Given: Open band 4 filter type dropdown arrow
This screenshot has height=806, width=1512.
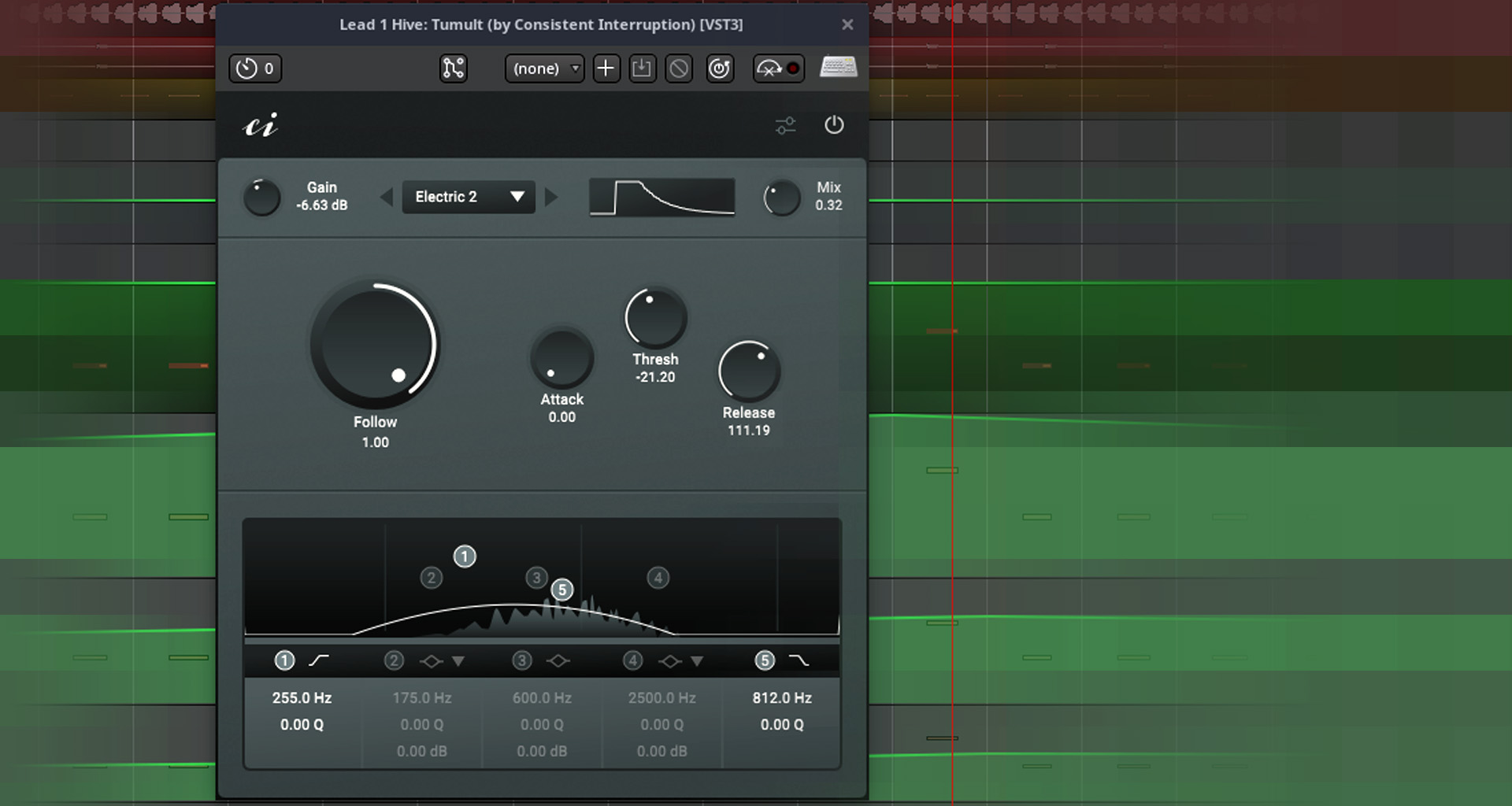Looking at the screenshot, I should click(x=697, y=661).
